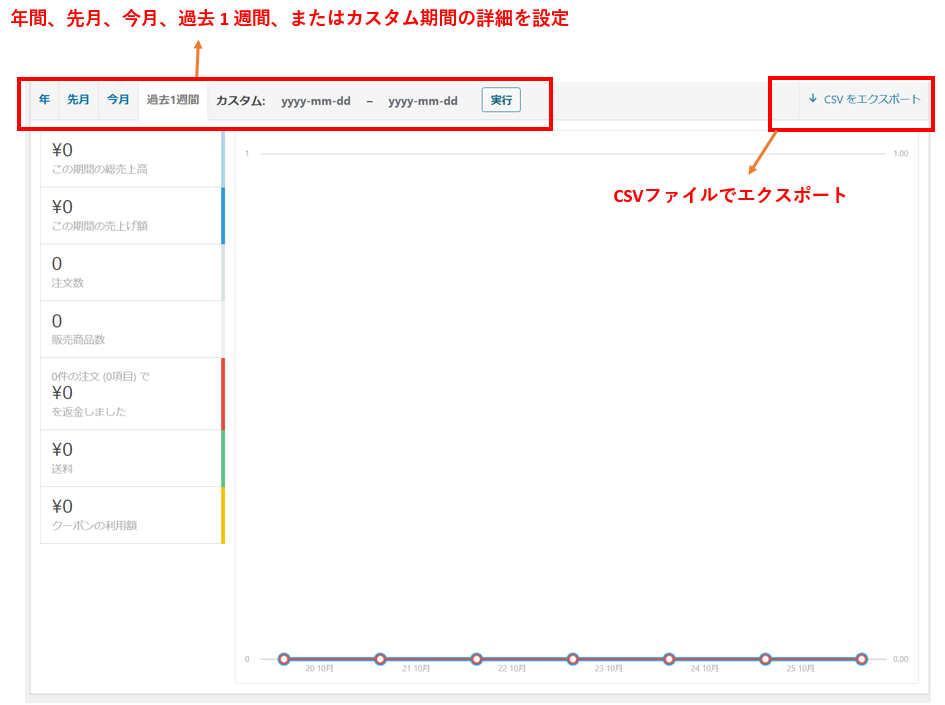This screenshot has height=705, width=945.
Task: Click the CSV をエクスポート link
Action: (872, 99)
